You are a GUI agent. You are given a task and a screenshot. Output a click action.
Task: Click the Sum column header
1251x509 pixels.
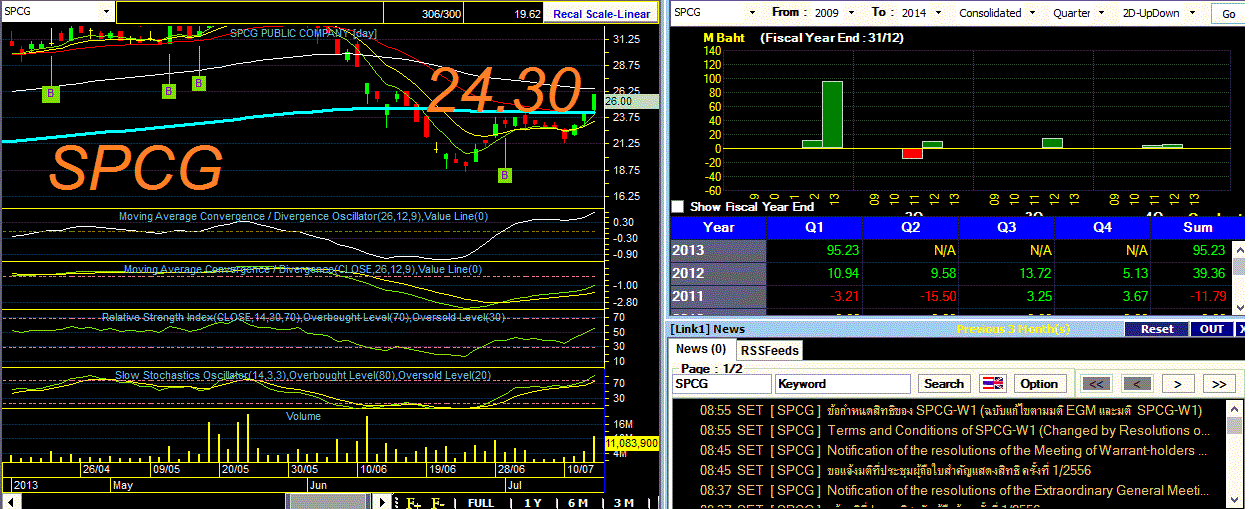tap(1198, 227)
